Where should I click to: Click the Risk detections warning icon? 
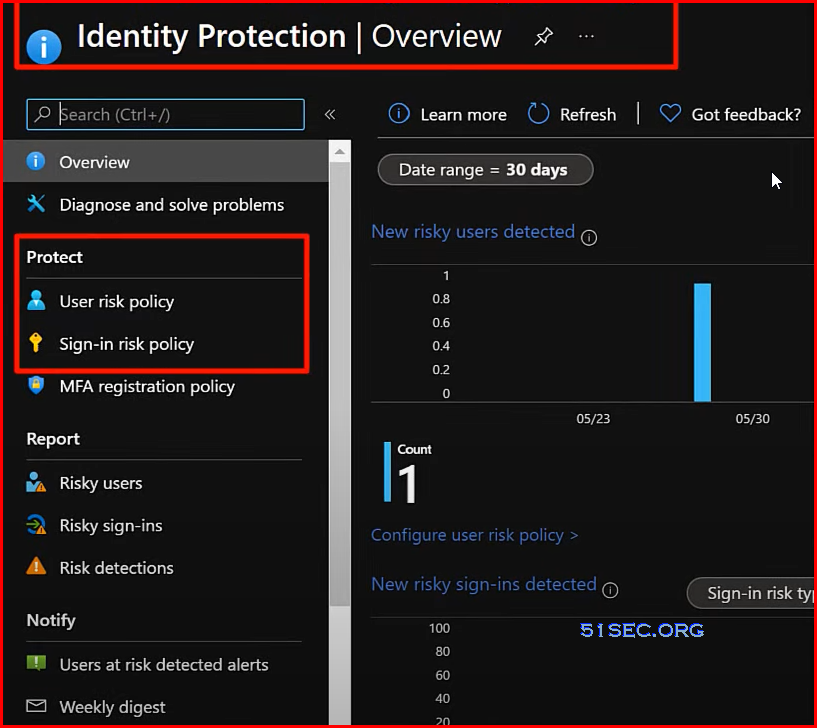(x=36, y=566)
